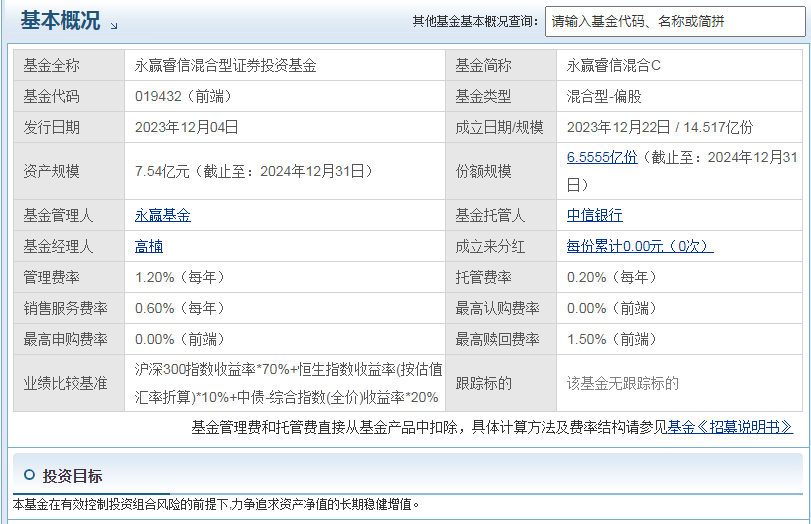Click the small arrow icon beside 基本概况

(114, 25)
